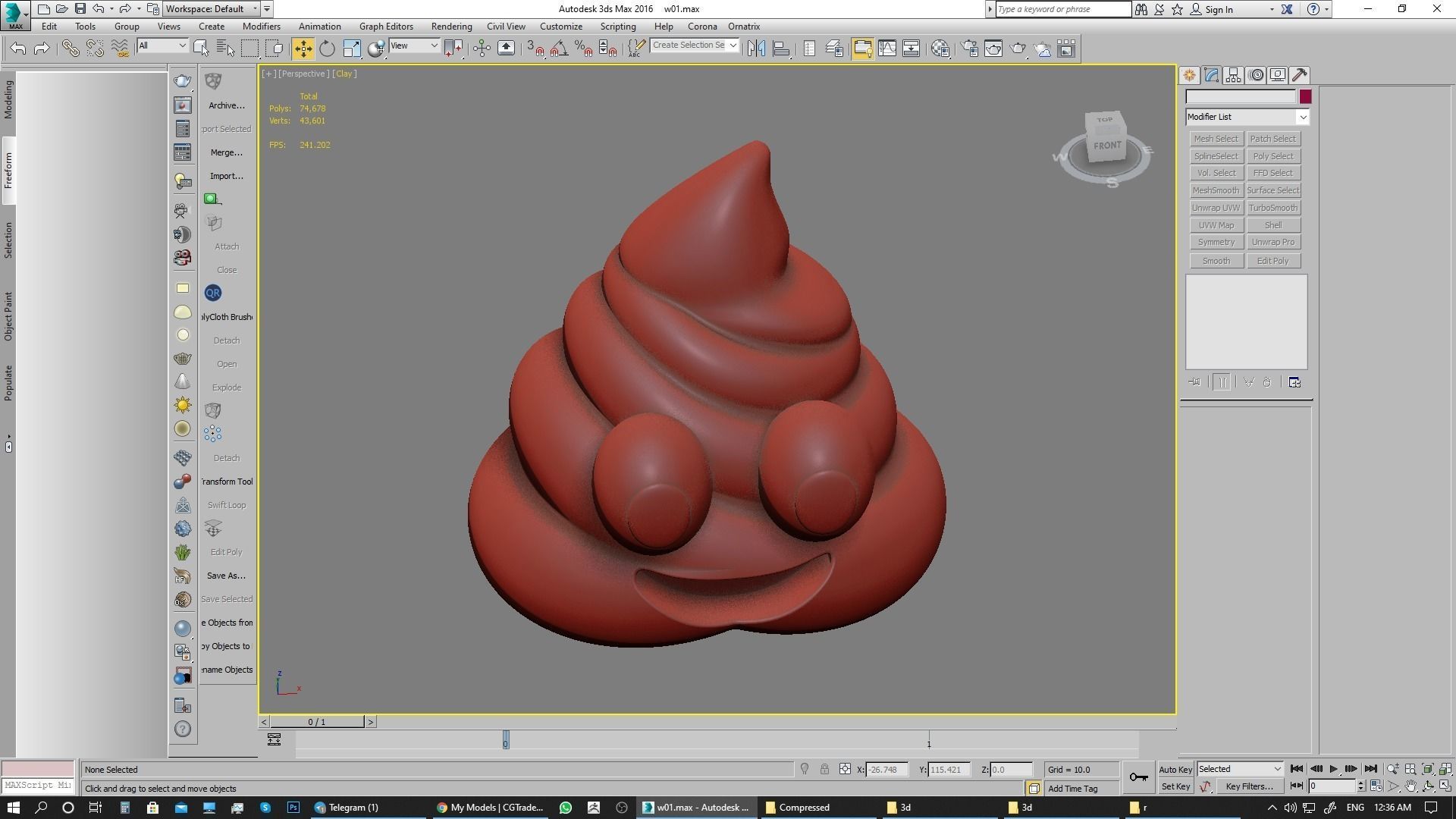Open the Perspective viewport label menu

click(303, 74)
